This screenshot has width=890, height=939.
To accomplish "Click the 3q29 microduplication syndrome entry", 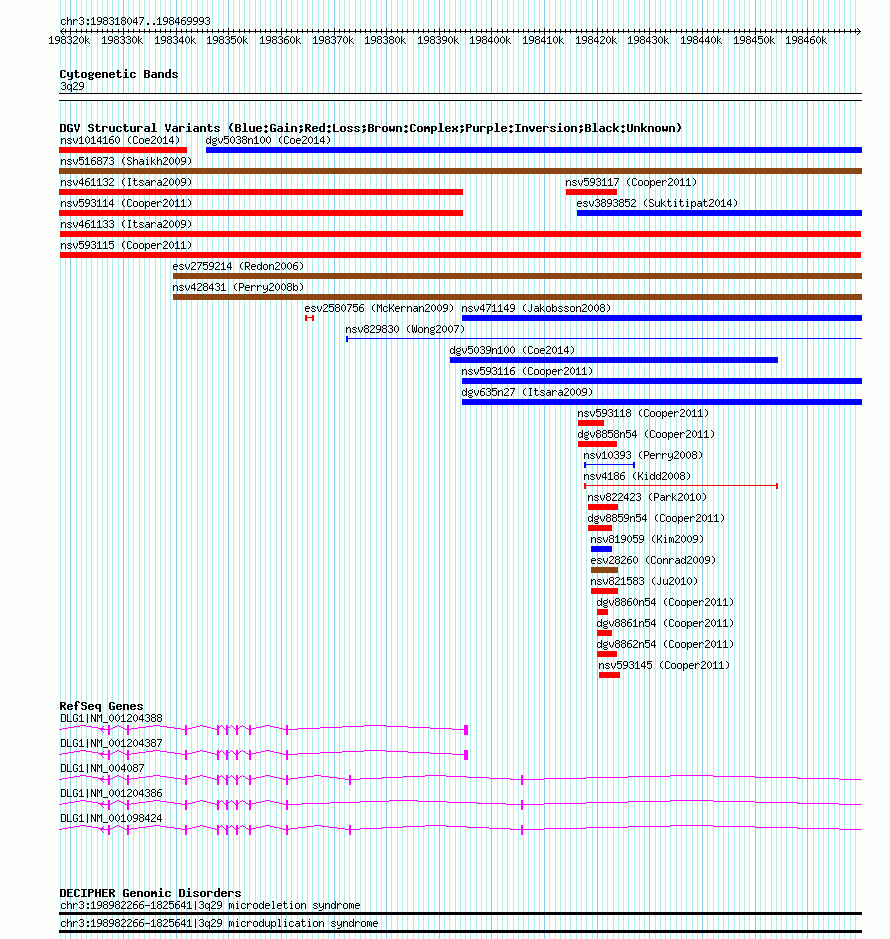I will pyautogui.click(x=219, y=923).
